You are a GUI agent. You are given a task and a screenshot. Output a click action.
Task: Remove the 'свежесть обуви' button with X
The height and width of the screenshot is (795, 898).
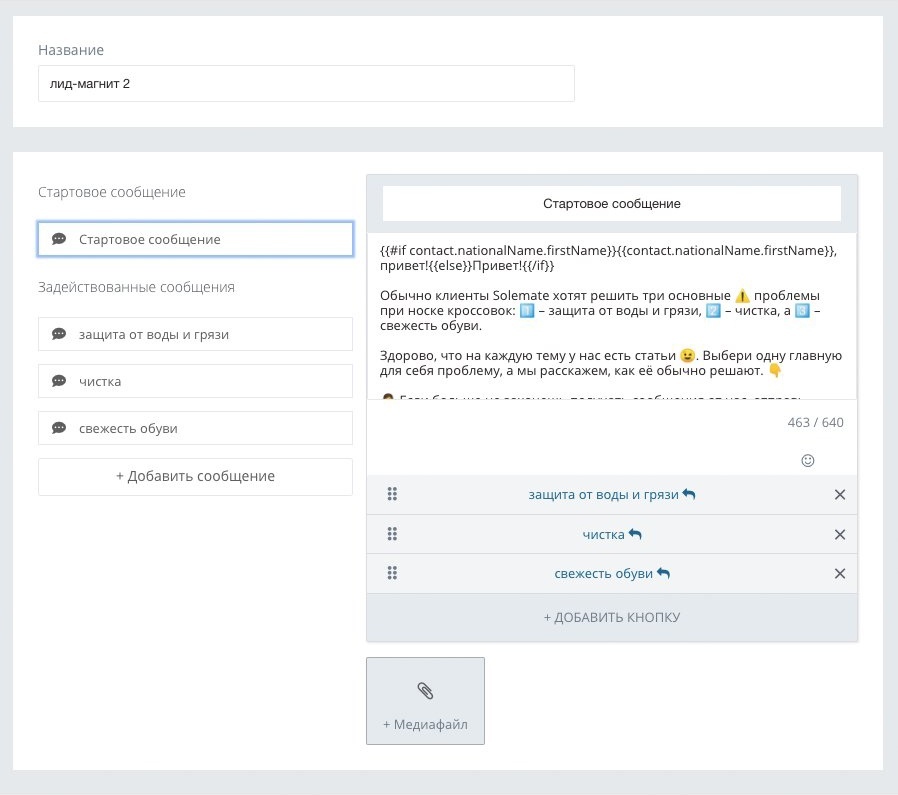pos(840,574)
